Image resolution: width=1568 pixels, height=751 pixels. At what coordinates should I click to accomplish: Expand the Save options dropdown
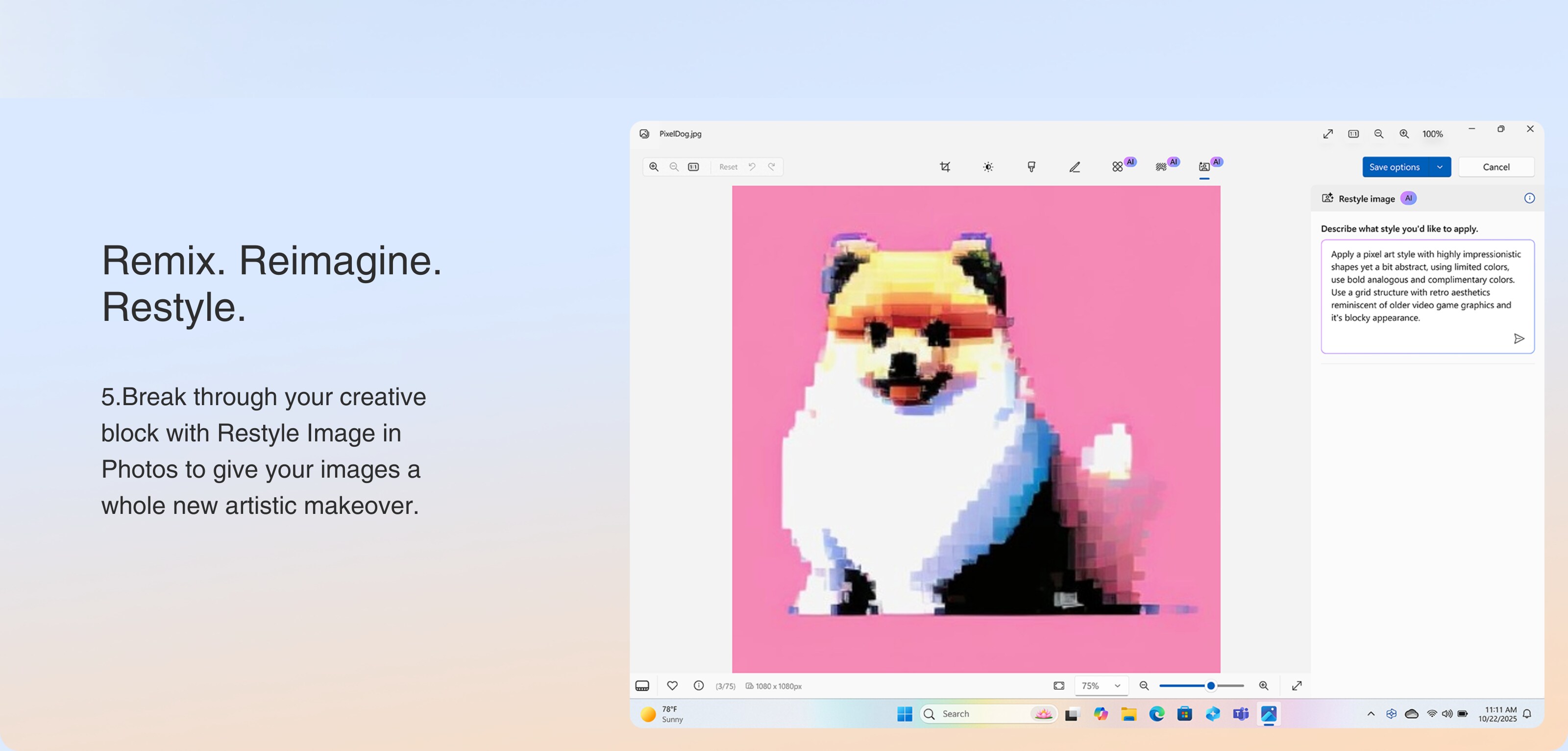(1440, 167)
